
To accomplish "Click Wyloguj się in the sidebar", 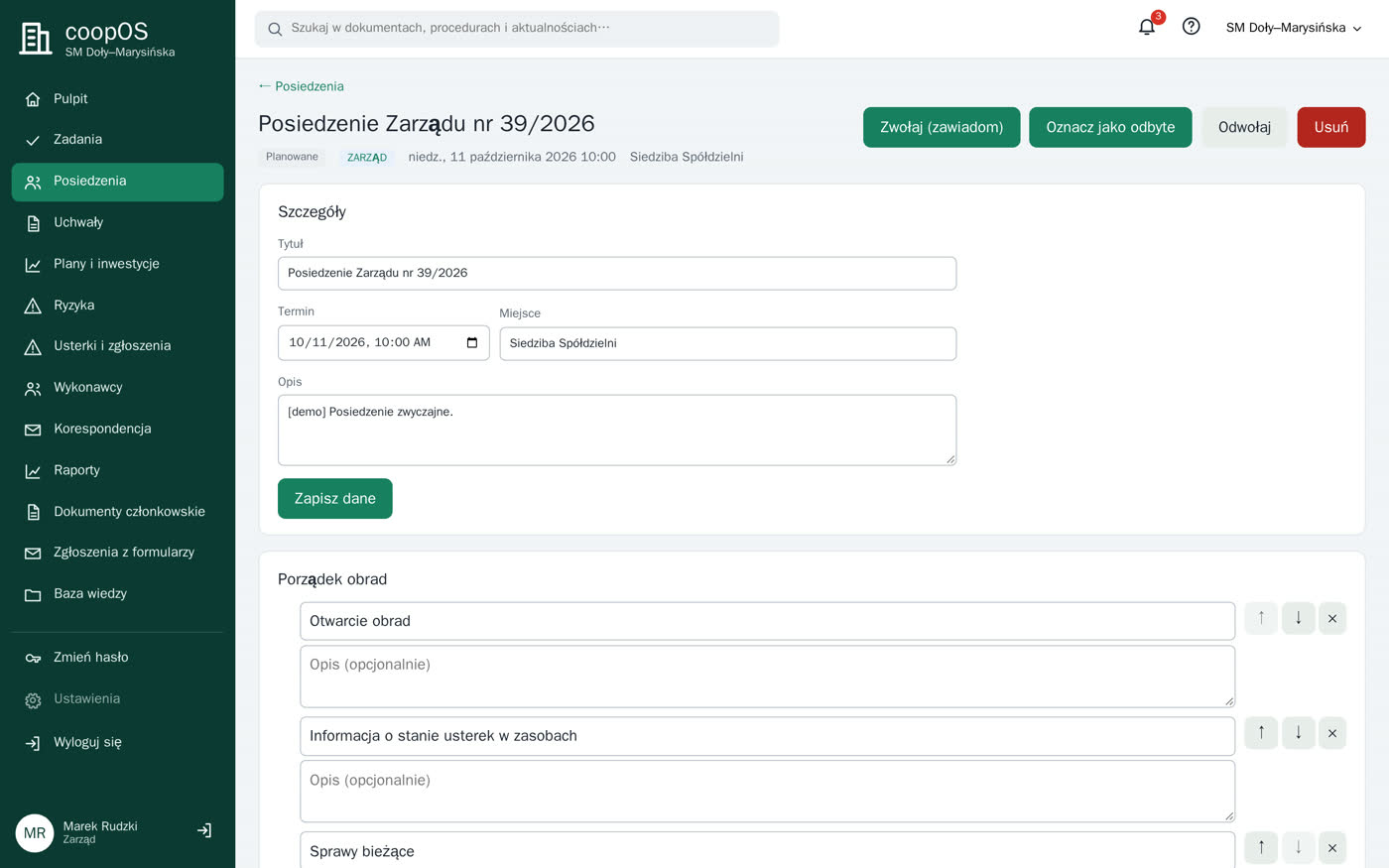I will (x=117, y=743).
